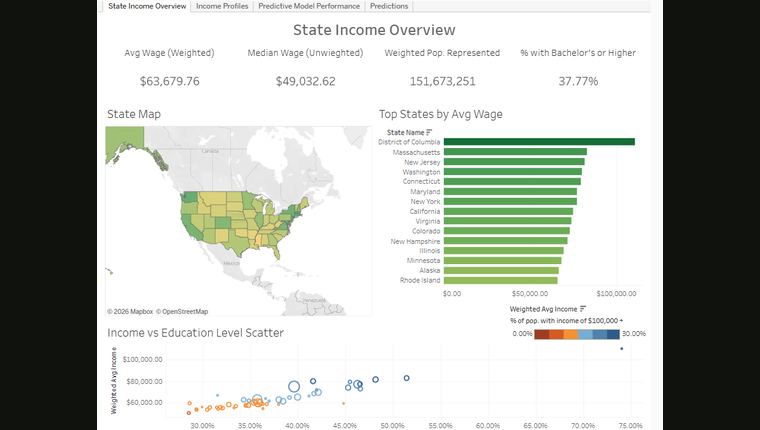Click the 'Top States by Avg Wage' title
Image resolution: width=760 pixels, height=430 pixels.
click(441, 114)
